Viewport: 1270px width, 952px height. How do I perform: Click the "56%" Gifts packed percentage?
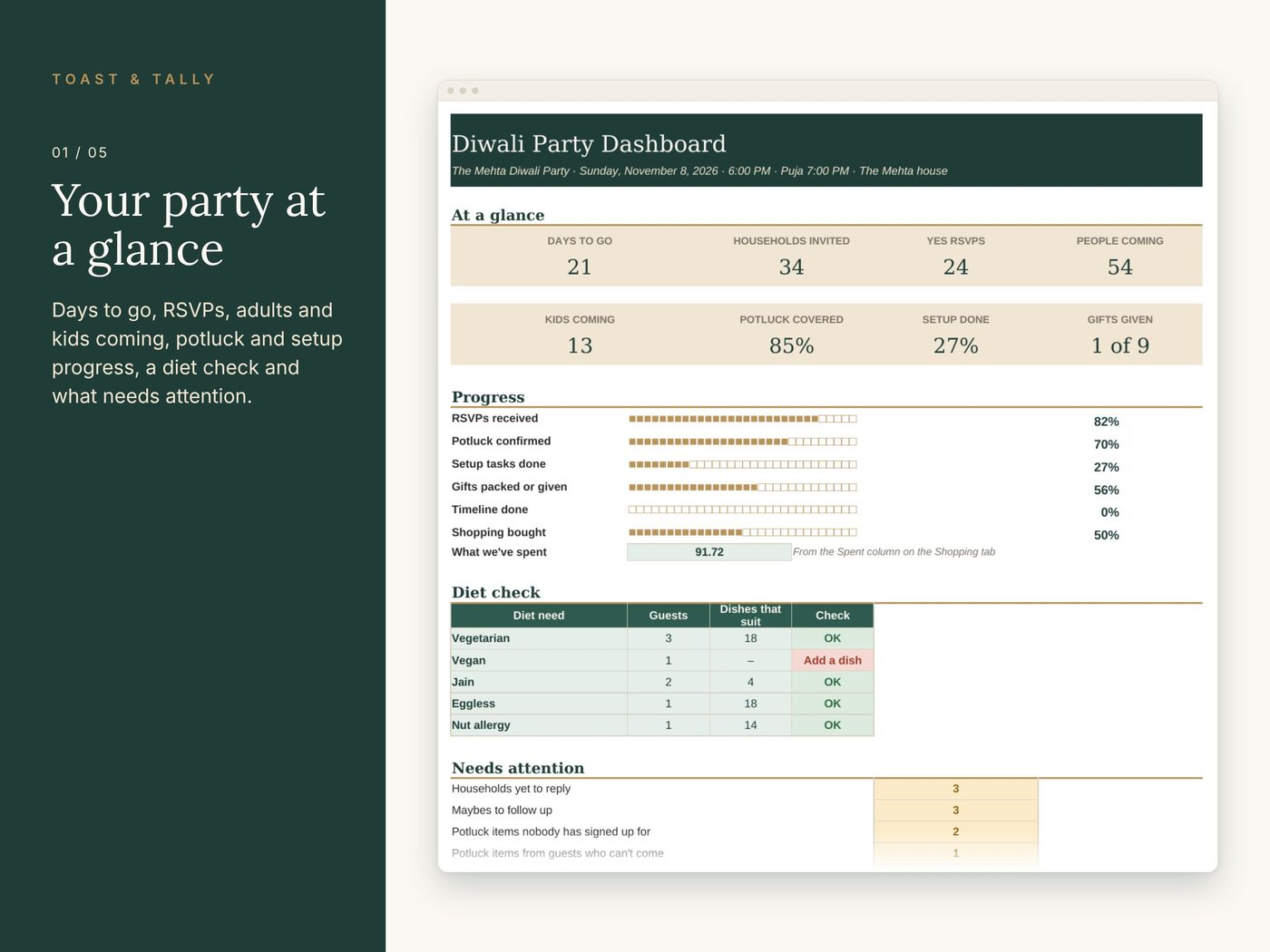1106,490
